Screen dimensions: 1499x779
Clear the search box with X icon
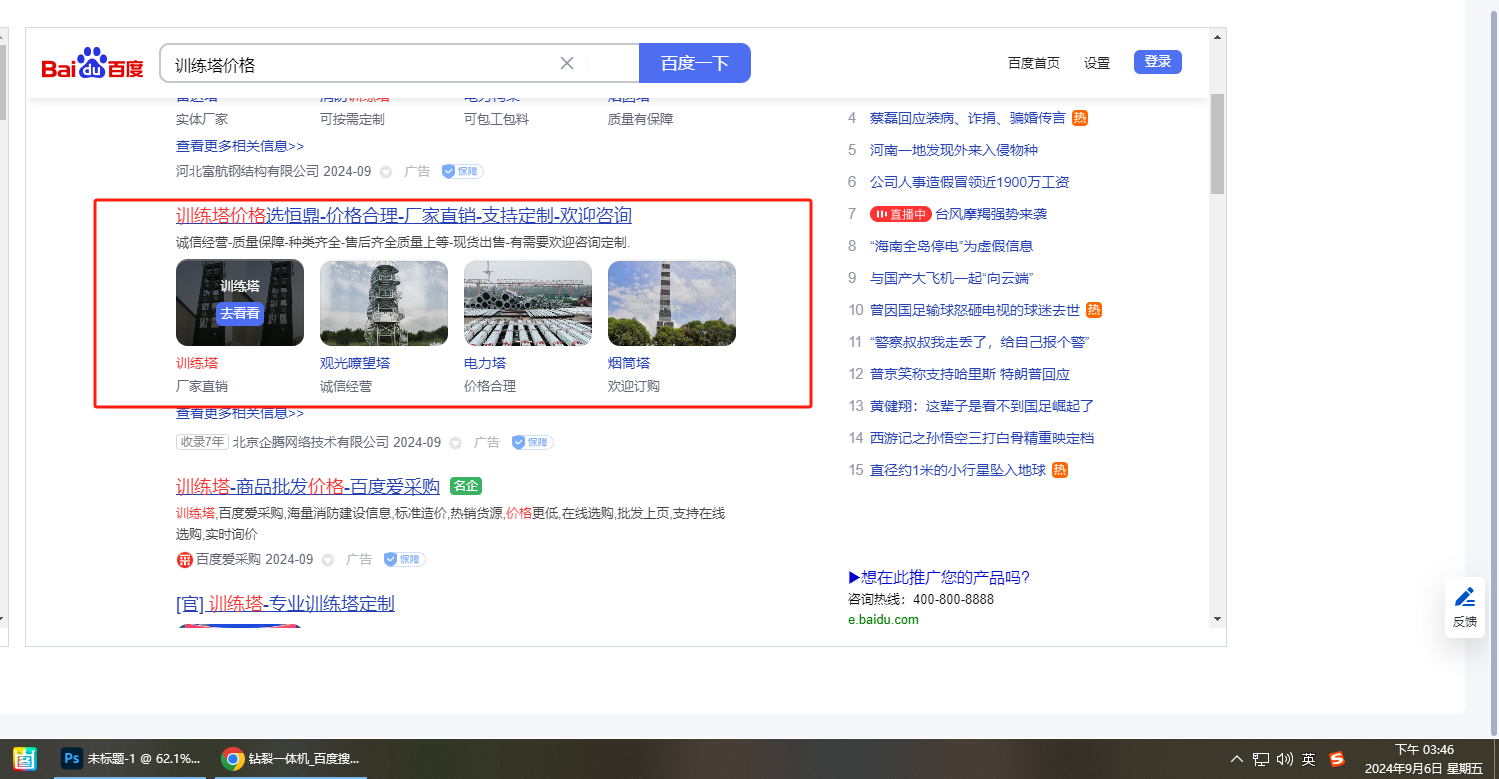[566, 63]
